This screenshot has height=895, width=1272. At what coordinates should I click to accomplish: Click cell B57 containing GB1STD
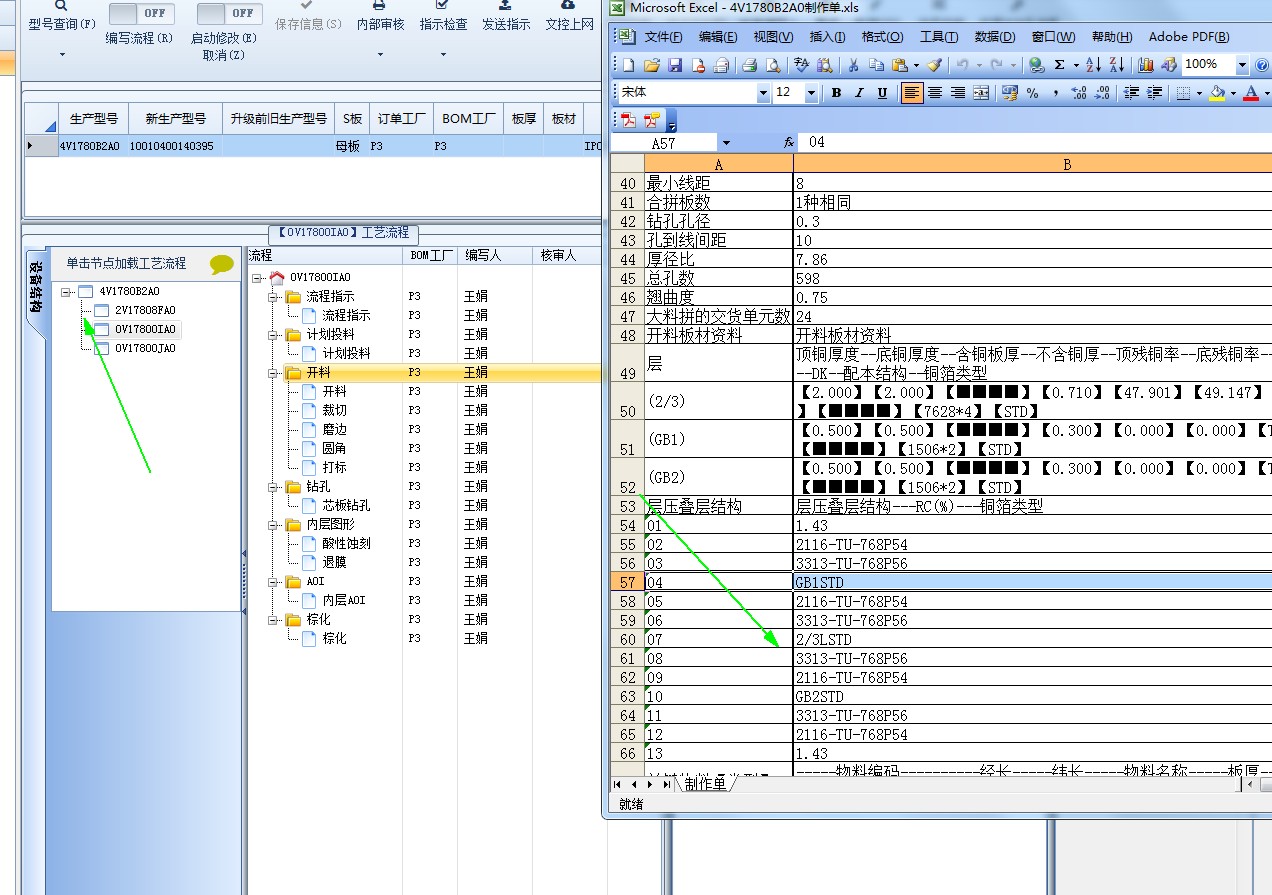tap(1032, 582)
